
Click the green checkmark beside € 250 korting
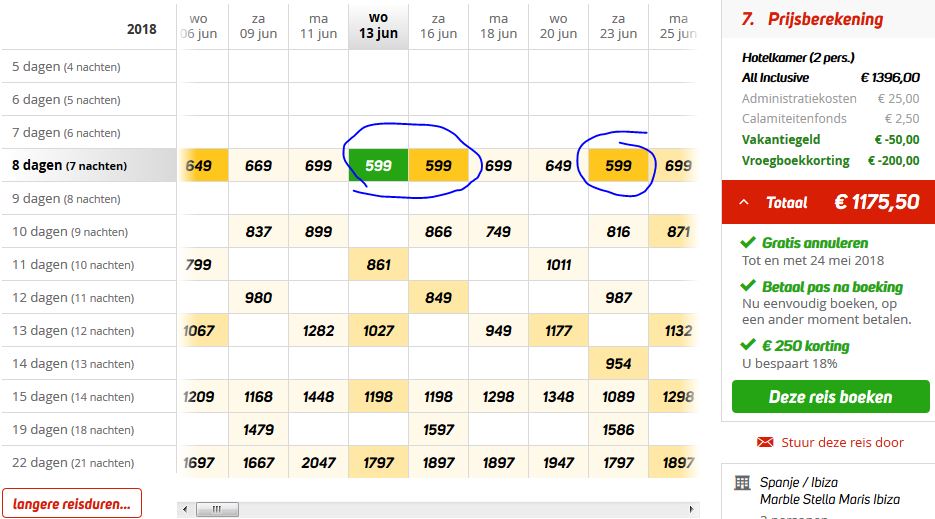[748, 345]
